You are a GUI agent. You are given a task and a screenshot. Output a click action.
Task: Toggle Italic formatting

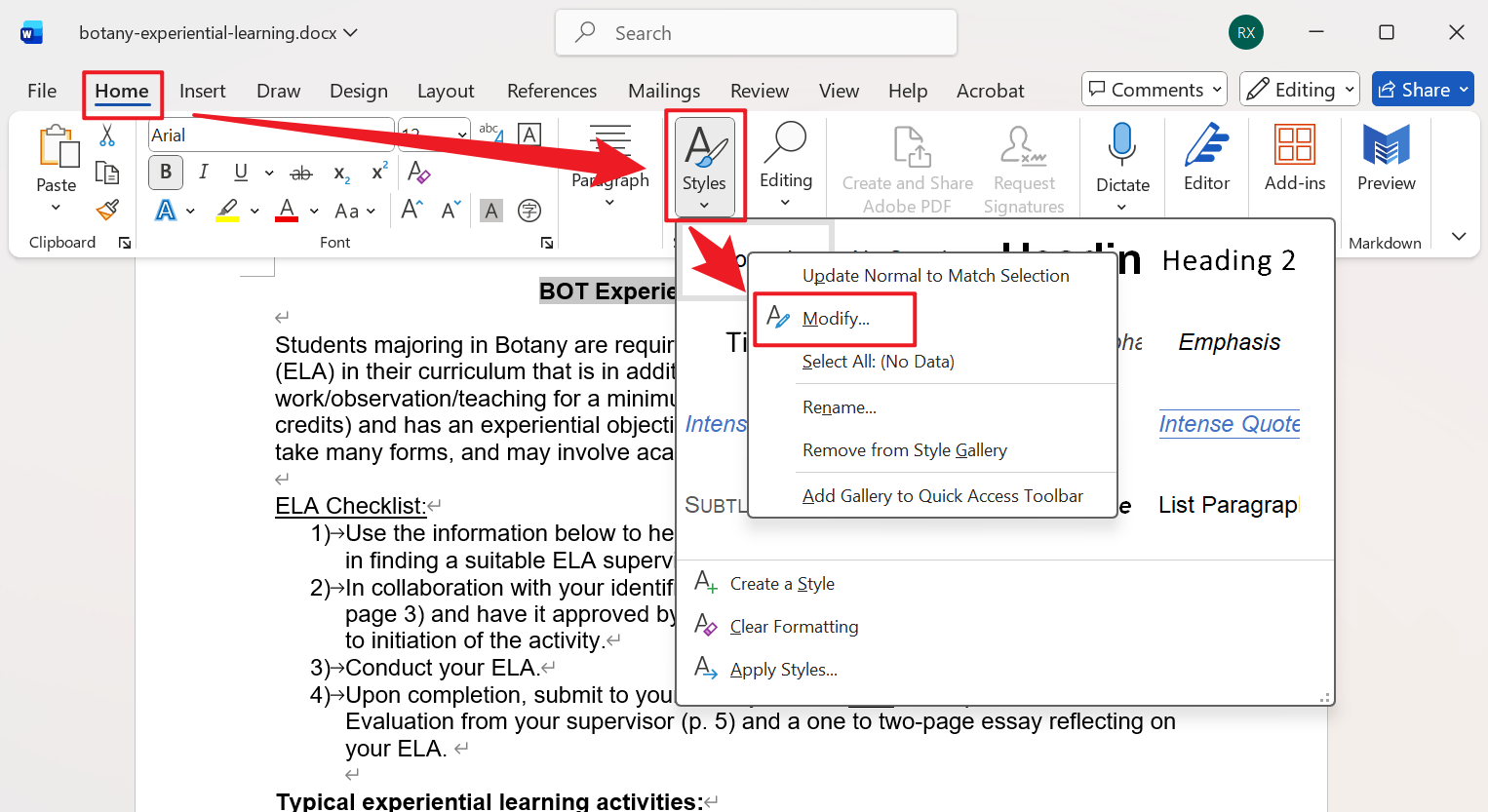point(203,173)
